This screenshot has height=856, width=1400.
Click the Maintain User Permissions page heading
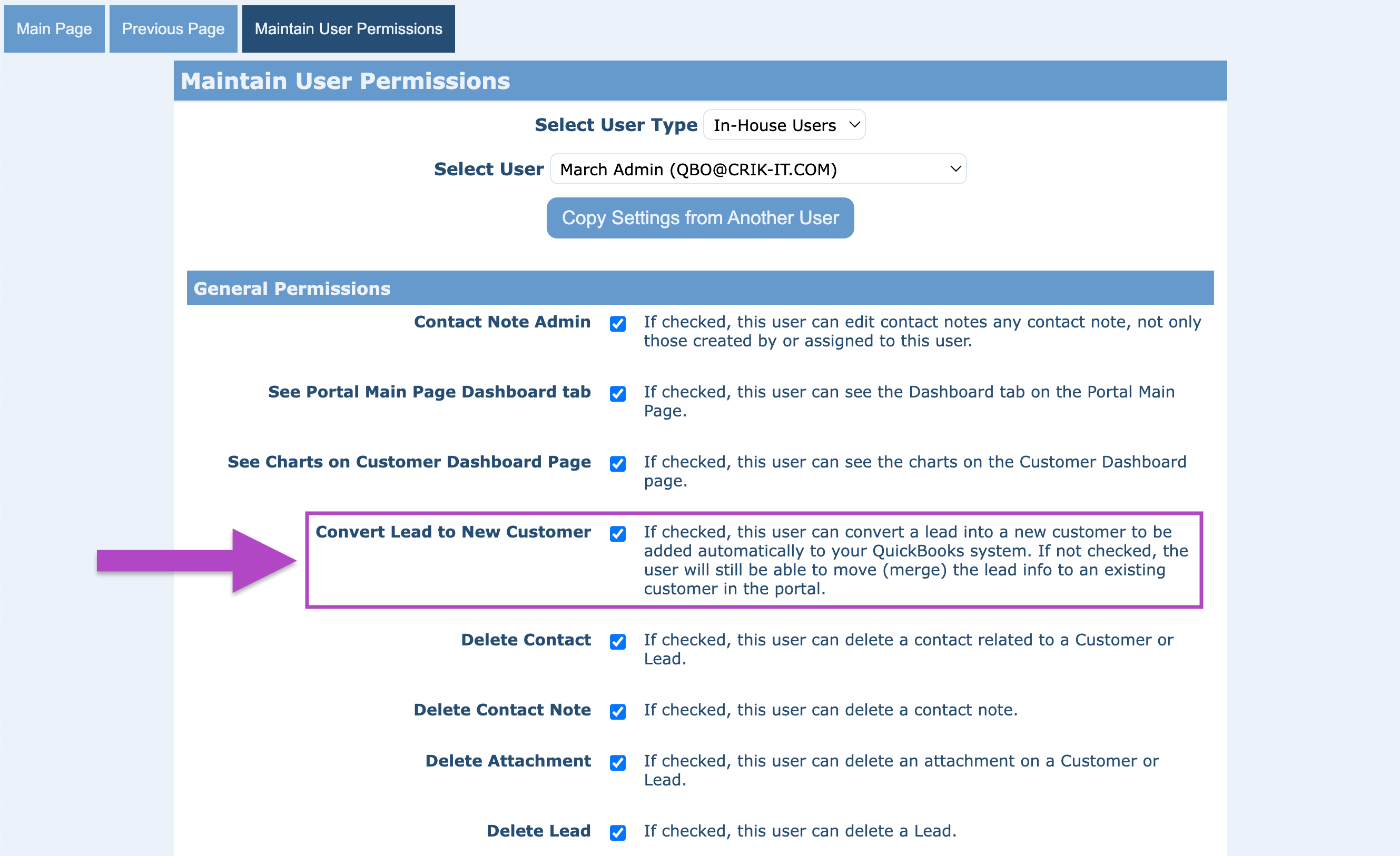345,81
